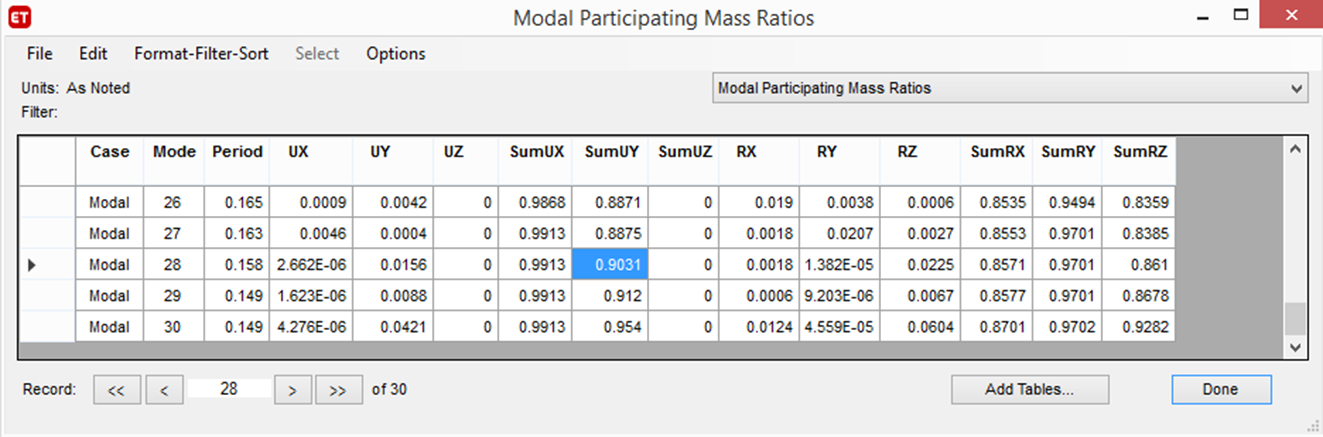Click the record number input field

229,389
